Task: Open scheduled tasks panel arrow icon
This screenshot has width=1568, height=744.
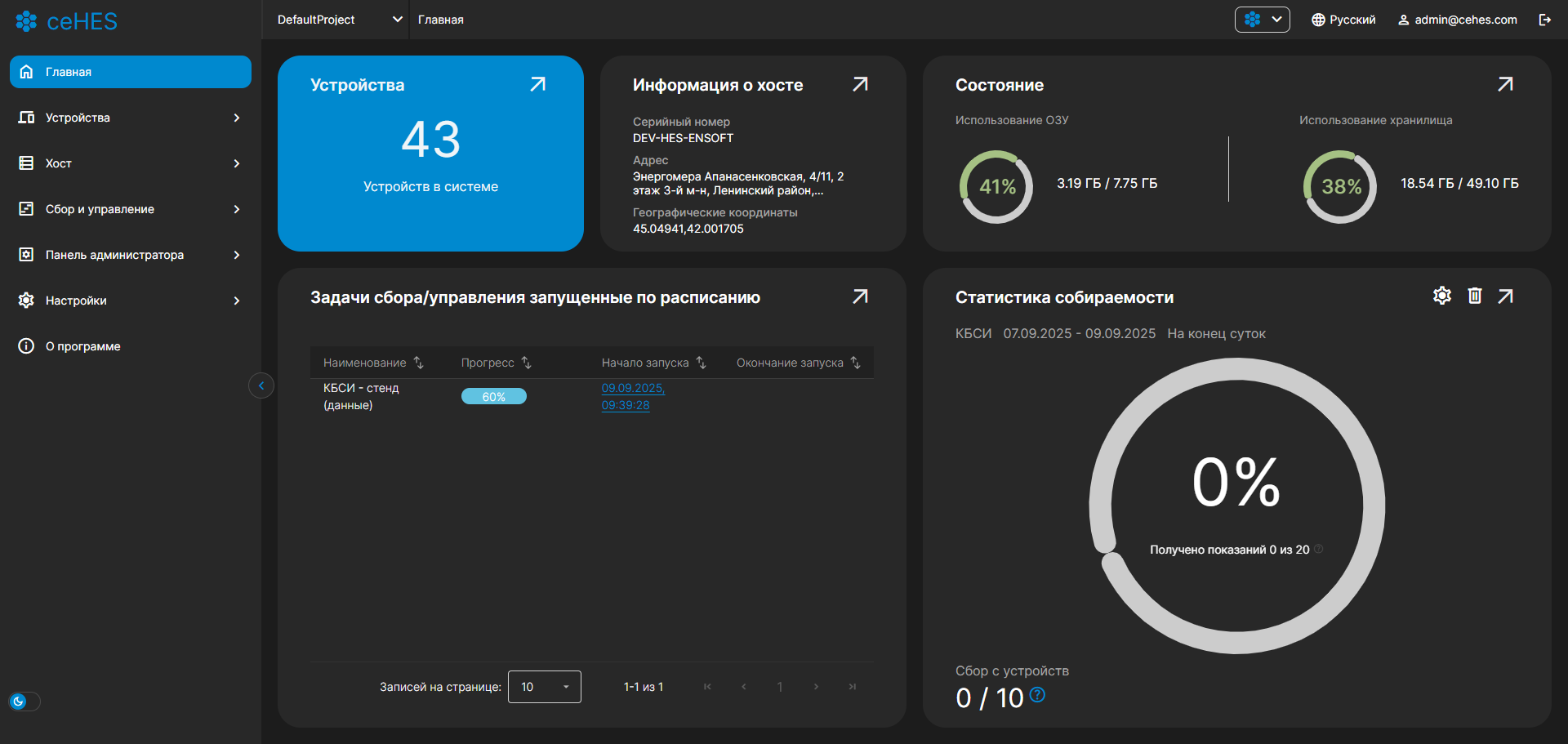Action: (860, 296)
